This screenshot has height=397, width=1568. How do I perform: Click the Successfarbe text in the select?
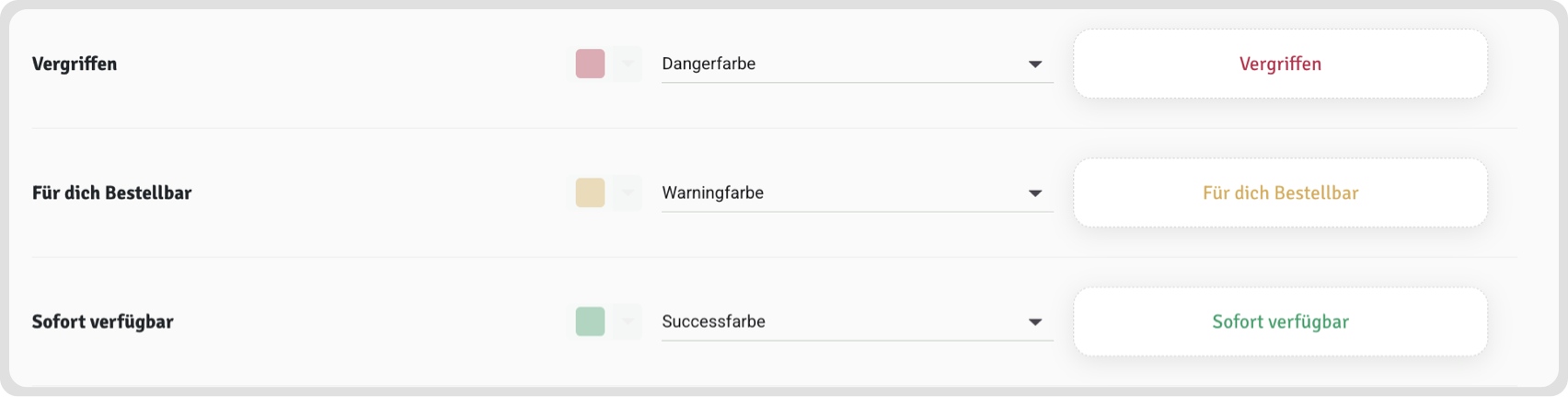[x=714, y=321]
